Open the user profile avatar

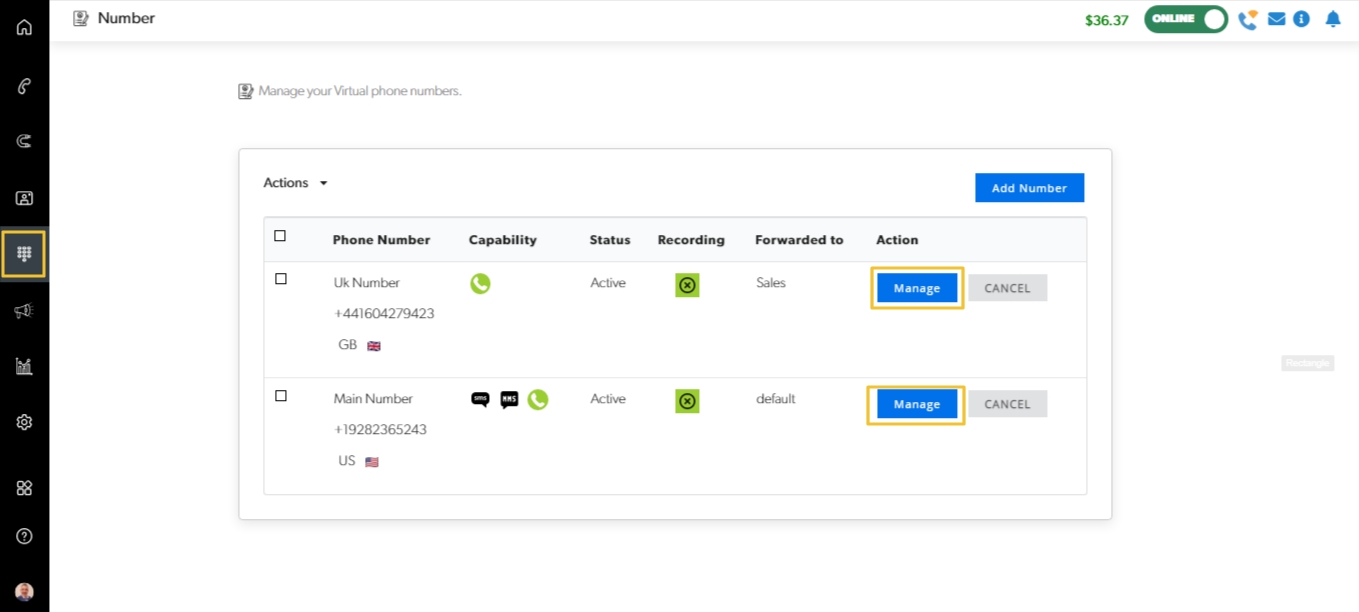point(24,592)
